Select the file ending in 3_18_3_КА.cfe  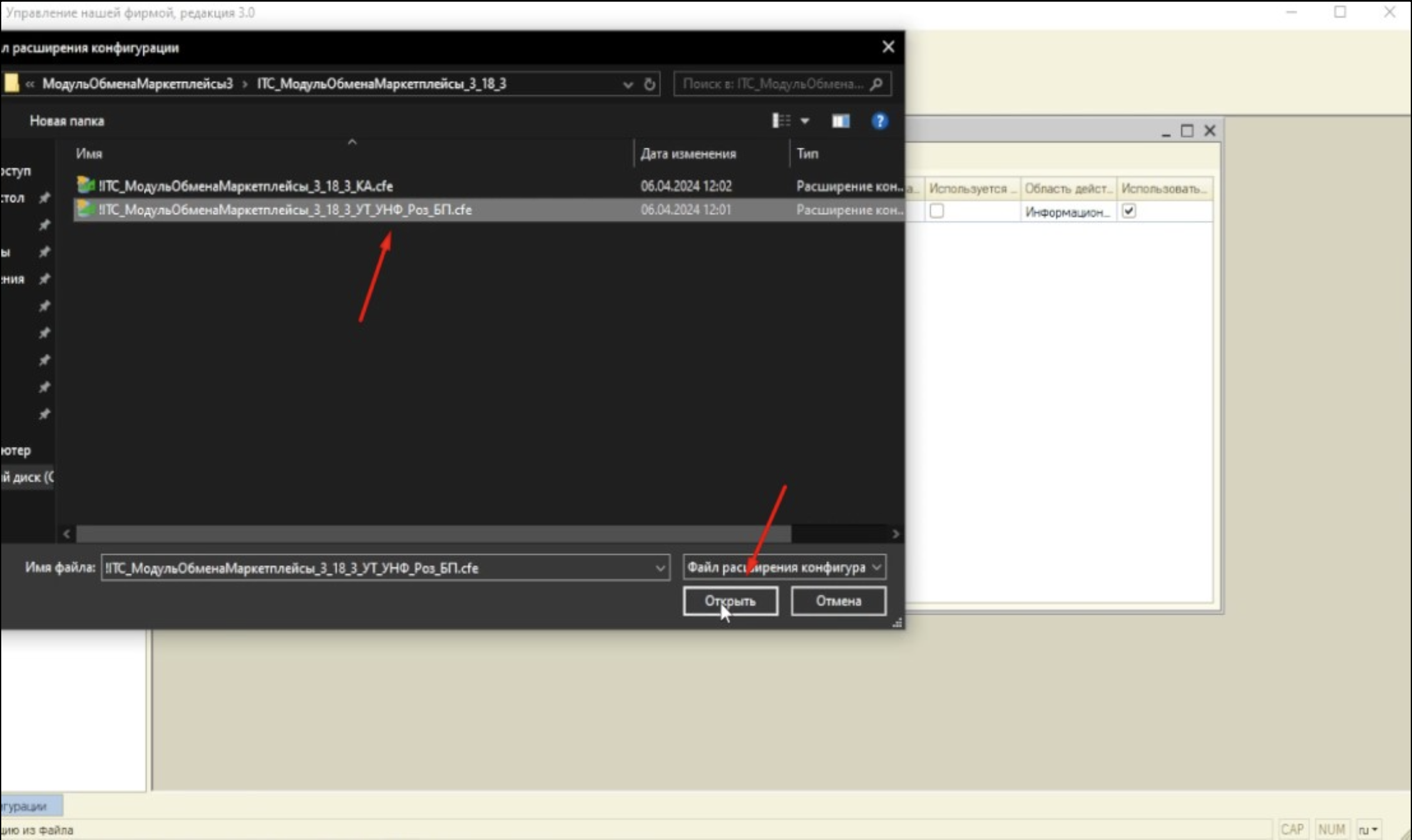click(x=245, y=186)
